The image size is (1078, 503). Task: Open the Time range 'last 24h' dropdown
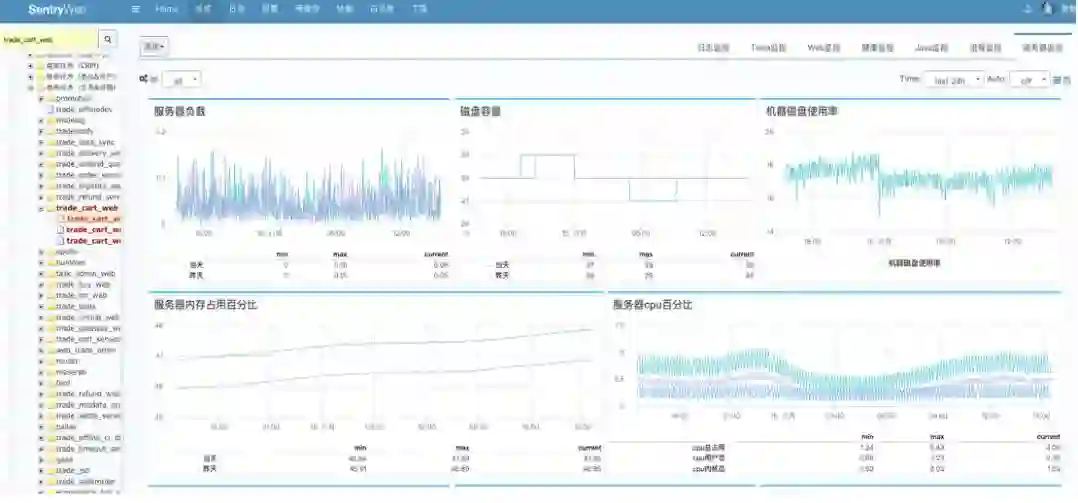[954, 80]
